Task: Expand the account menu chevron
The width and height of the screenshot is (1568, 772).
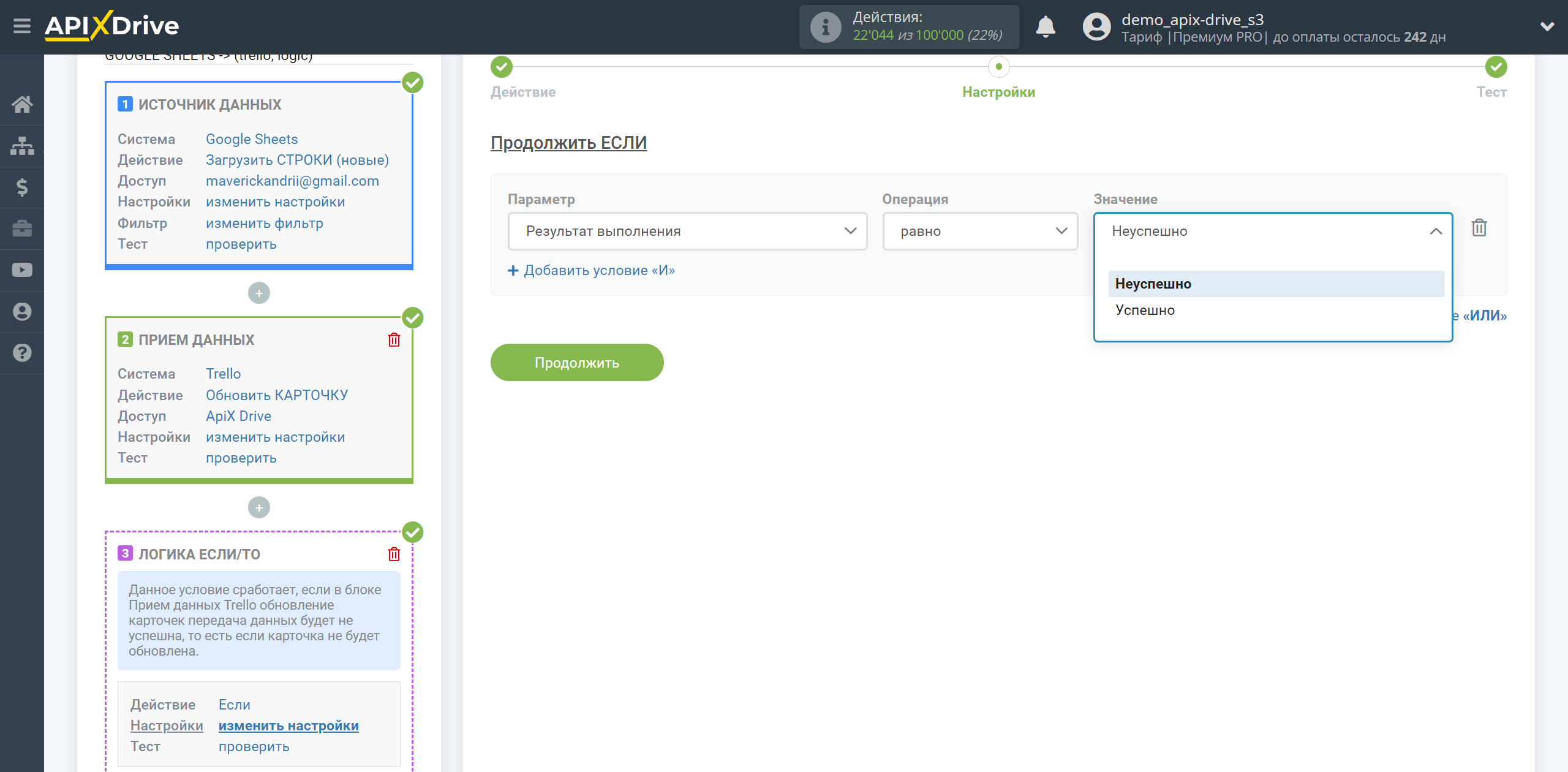Action: [x=1547, y=26]
